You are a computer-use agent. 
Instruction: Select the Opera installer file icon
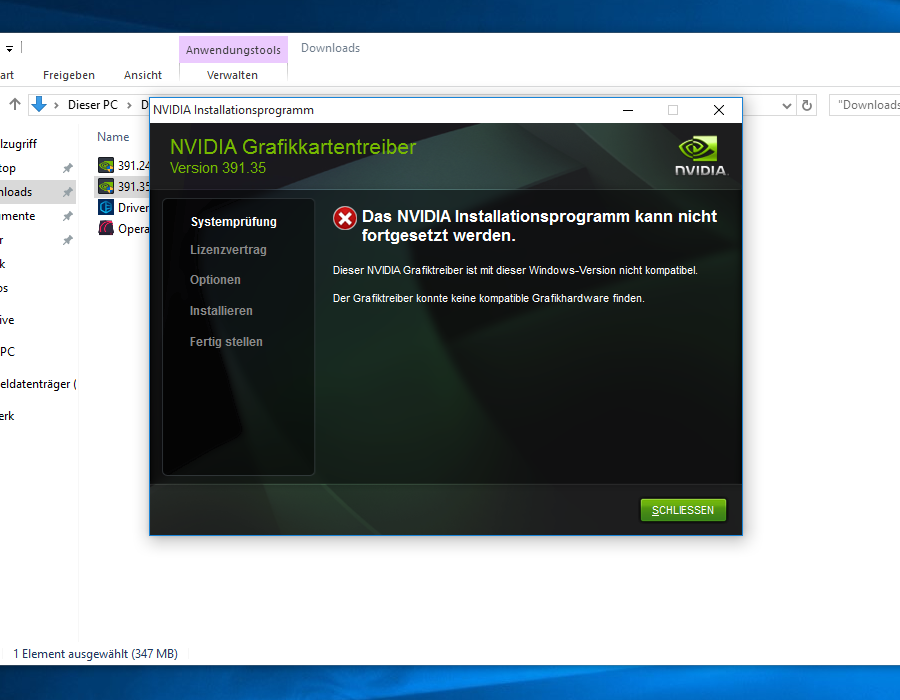point(106,228)
